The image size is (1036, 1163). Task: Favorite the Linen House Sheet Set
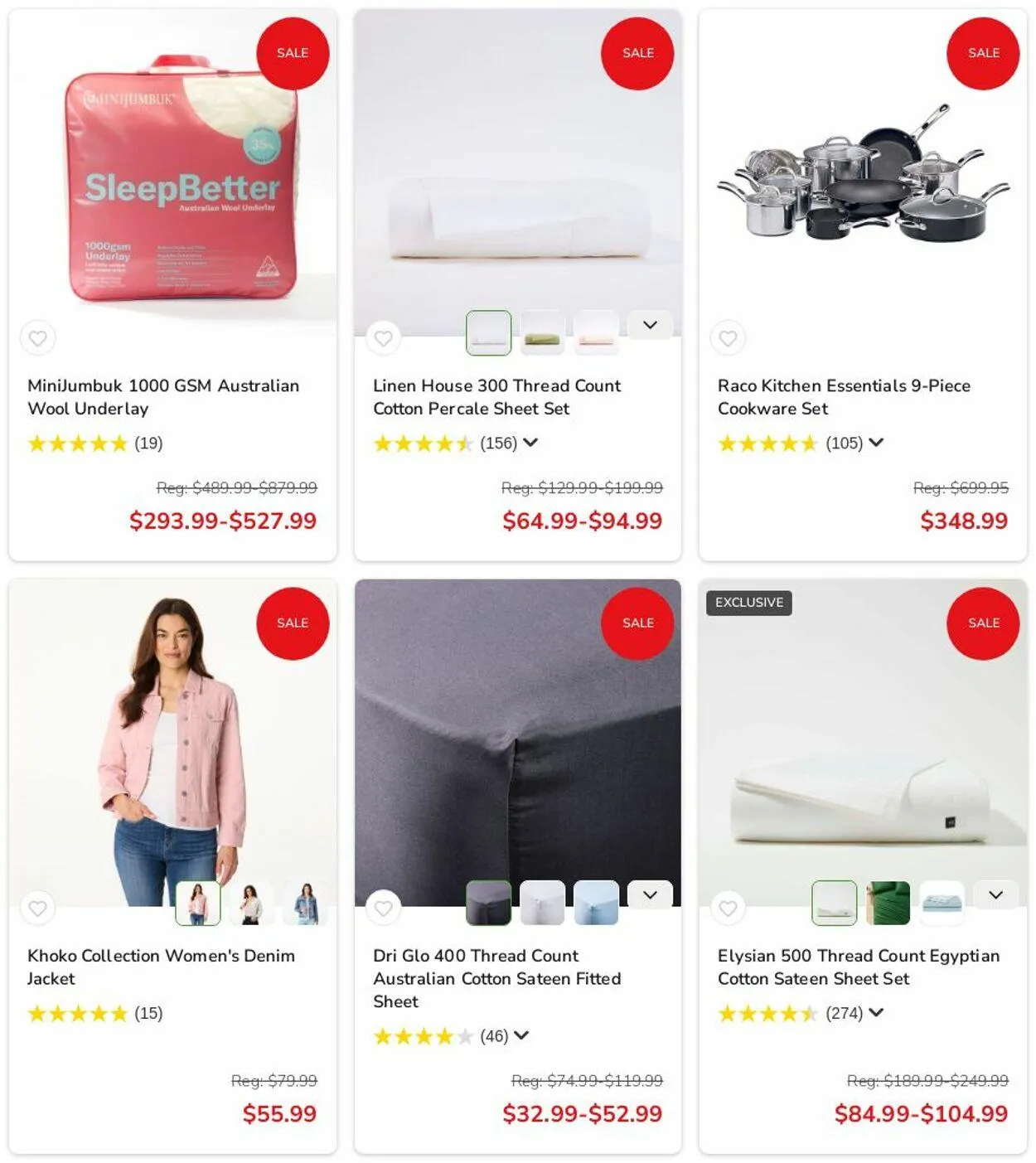coord(383,338)
